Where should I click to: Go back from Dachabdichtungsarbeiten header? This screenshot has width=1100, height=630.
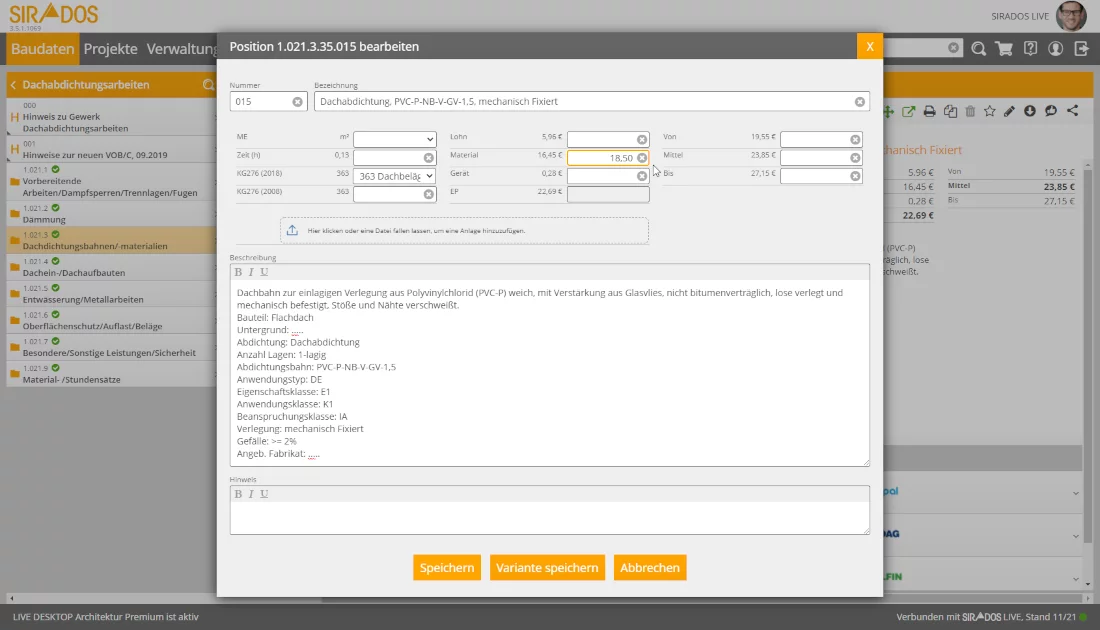click(x=14, y=85)
